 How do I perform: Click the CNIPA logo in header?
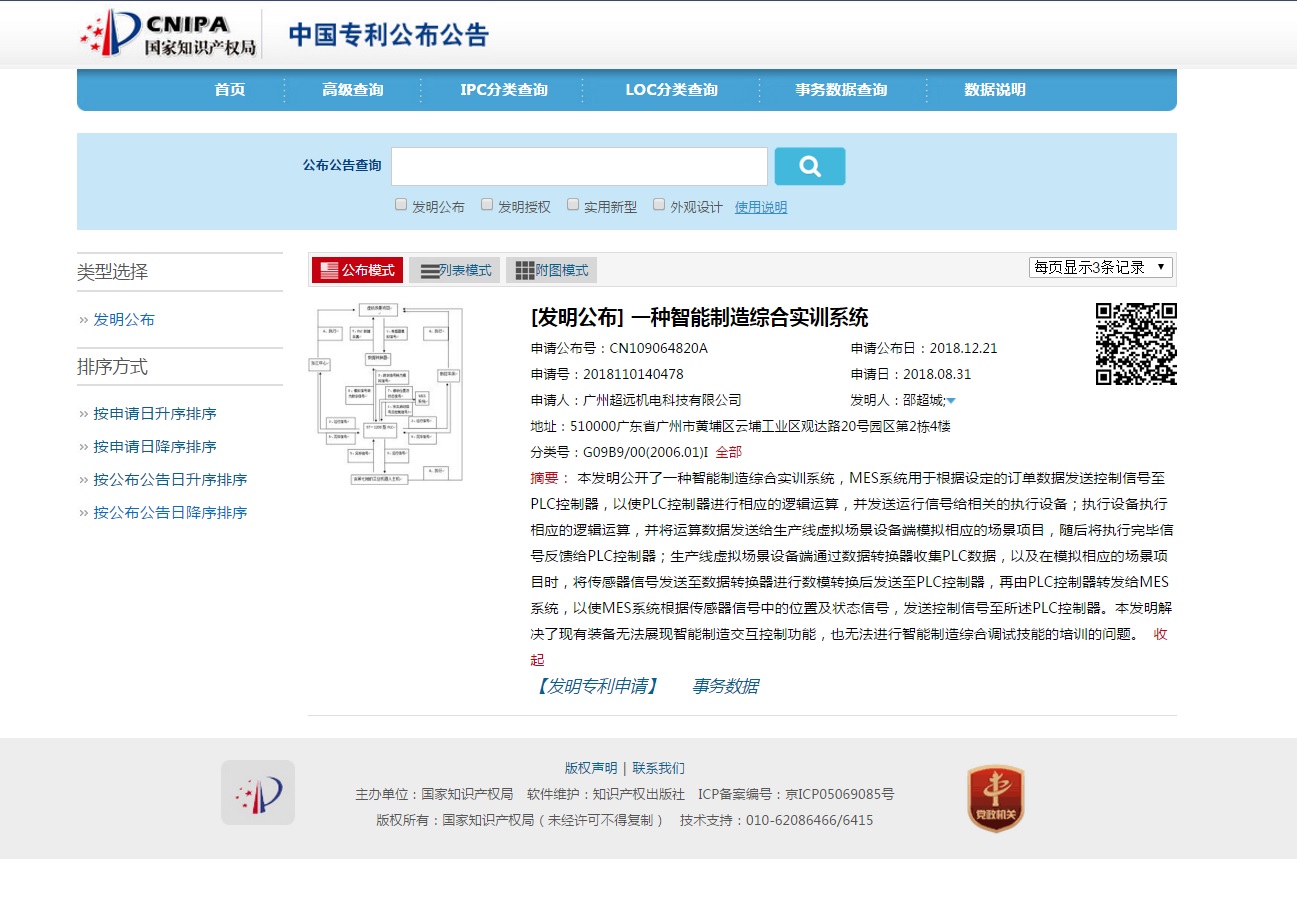pos(168,34)
